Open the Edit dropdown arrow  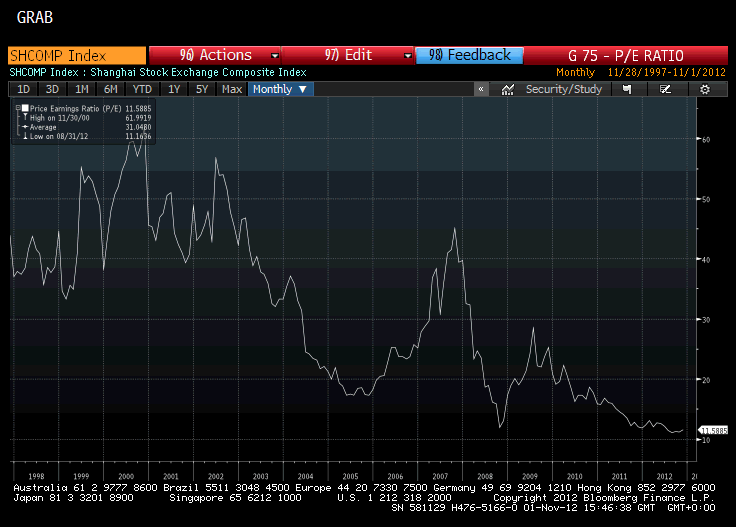click(407, 56)
